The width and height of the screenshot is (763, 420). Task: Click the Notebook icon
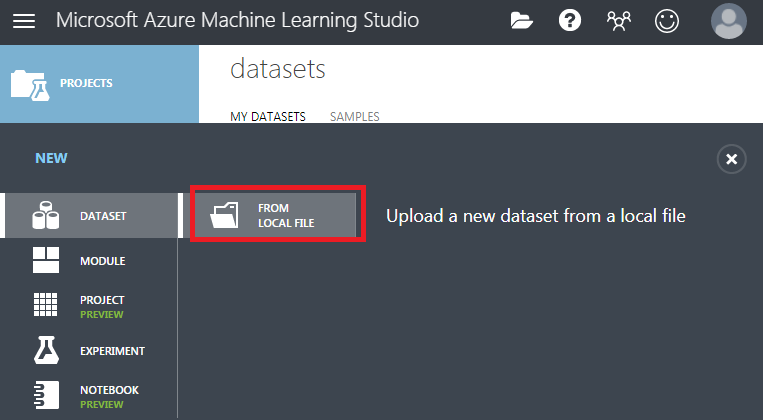[x=47, y=395]
